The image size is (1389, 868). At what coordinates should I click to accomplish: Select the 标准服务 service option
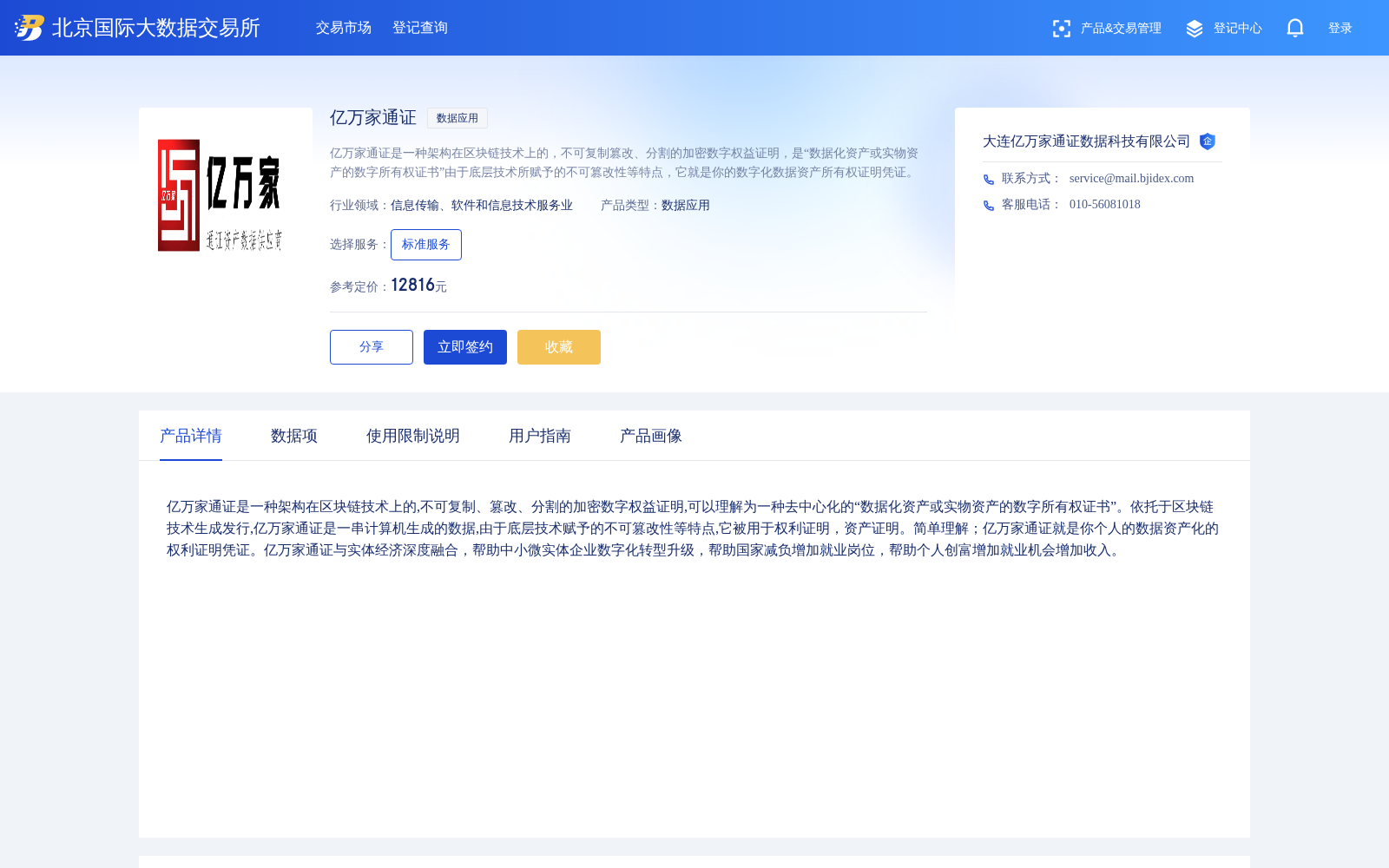426,245
